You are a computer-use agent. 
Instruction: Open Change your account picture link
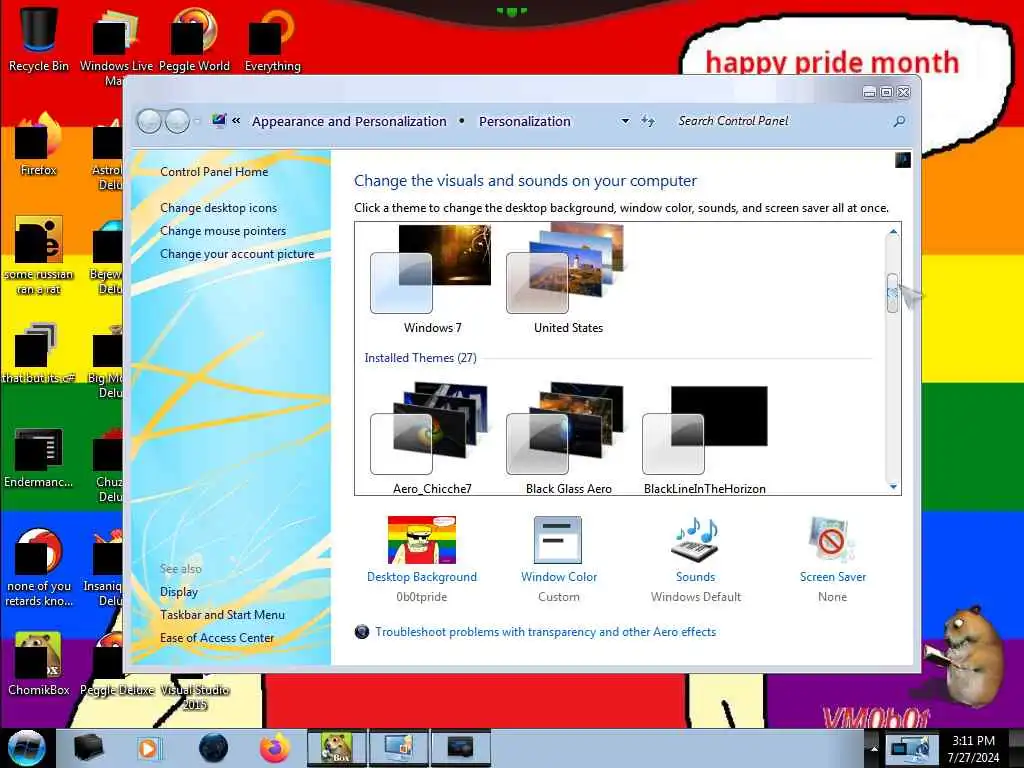(237, 254)
